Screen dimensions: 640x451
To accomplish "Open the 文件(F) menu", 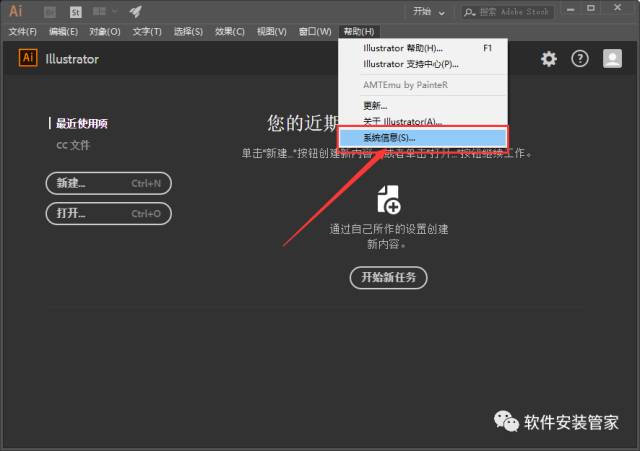I will 22,32.
